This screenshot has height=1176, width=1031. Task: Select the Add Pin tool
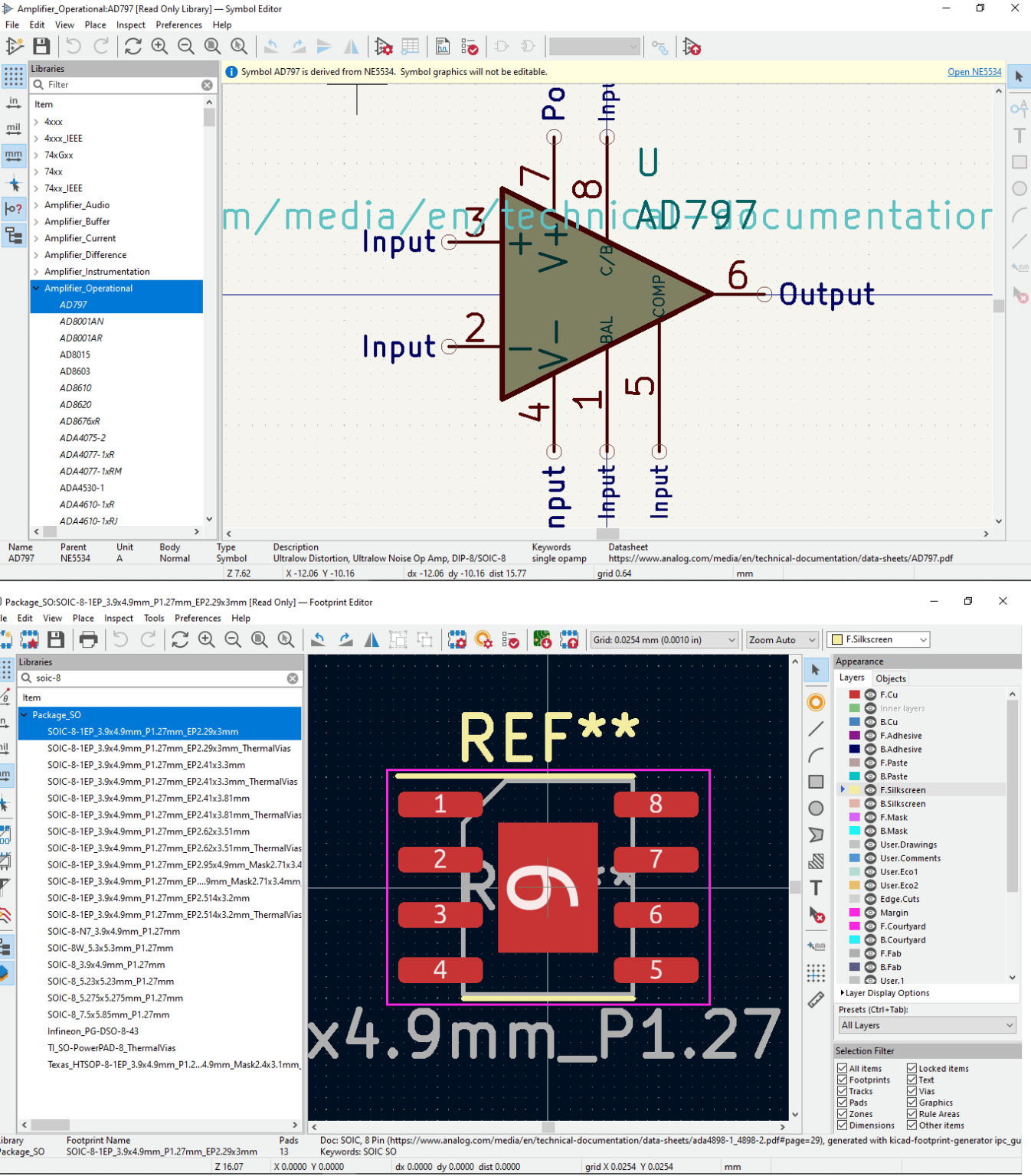click(x=1020, y=109)
